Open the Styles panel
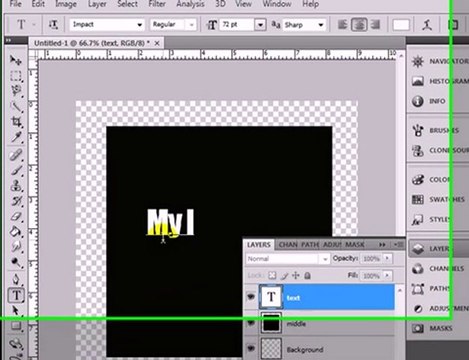Screen dimensions: 469x360 point(431,220)
